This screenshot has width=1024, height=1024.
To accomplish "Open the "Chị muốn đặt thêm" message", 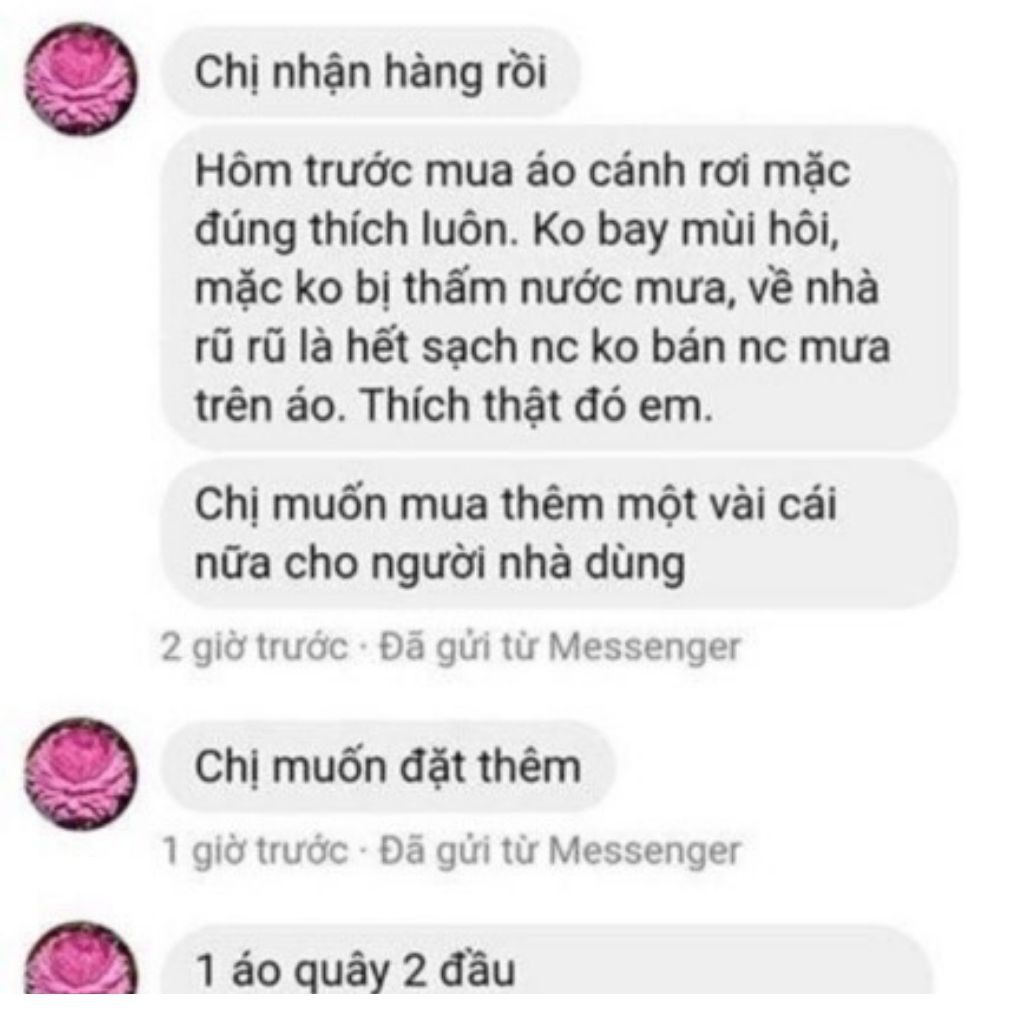I will [x=389, y=766].
